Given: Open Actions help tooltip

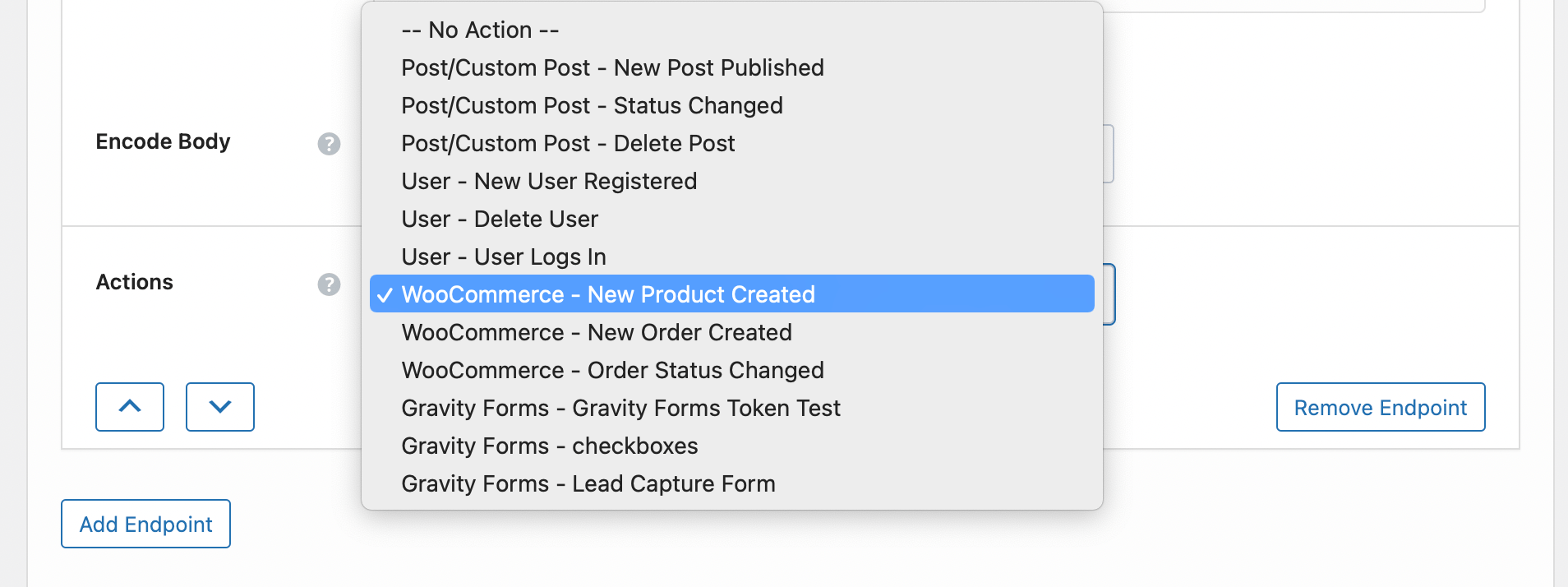Looking at the screenshot, I should [329, 284].
